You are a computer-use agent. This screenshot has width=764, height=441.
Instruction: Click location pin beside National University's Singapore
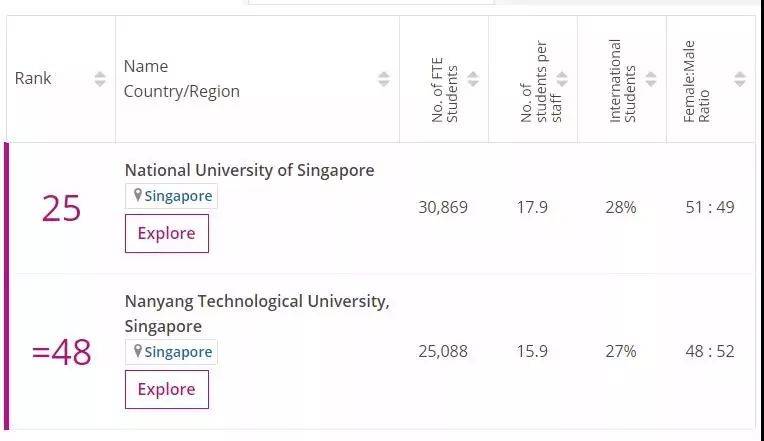coord(138,196)
